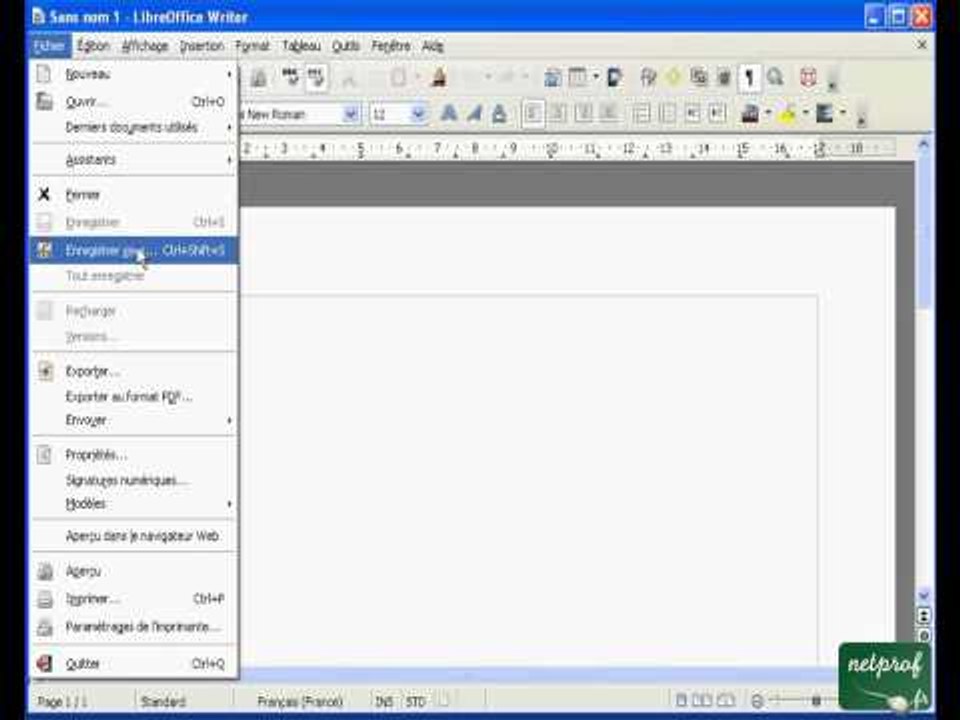Toggle AutoSpellcheck on toolbar

click(x=316, y=78)
